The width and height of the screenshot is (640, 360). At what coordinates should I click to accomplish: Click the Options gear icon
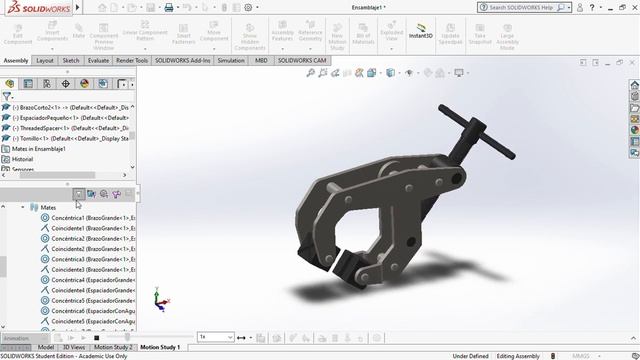pyautogui.click(x=248, y=7)
